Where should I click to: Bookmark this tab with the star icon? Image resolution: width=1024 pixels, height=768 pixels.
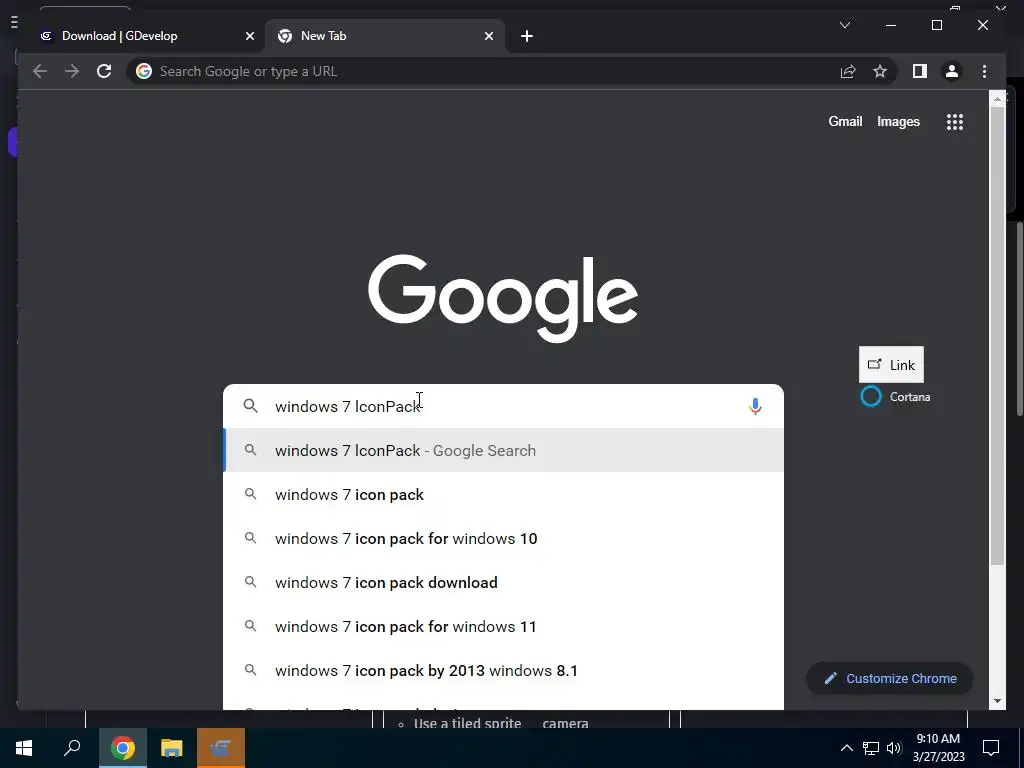click(880, 71)
